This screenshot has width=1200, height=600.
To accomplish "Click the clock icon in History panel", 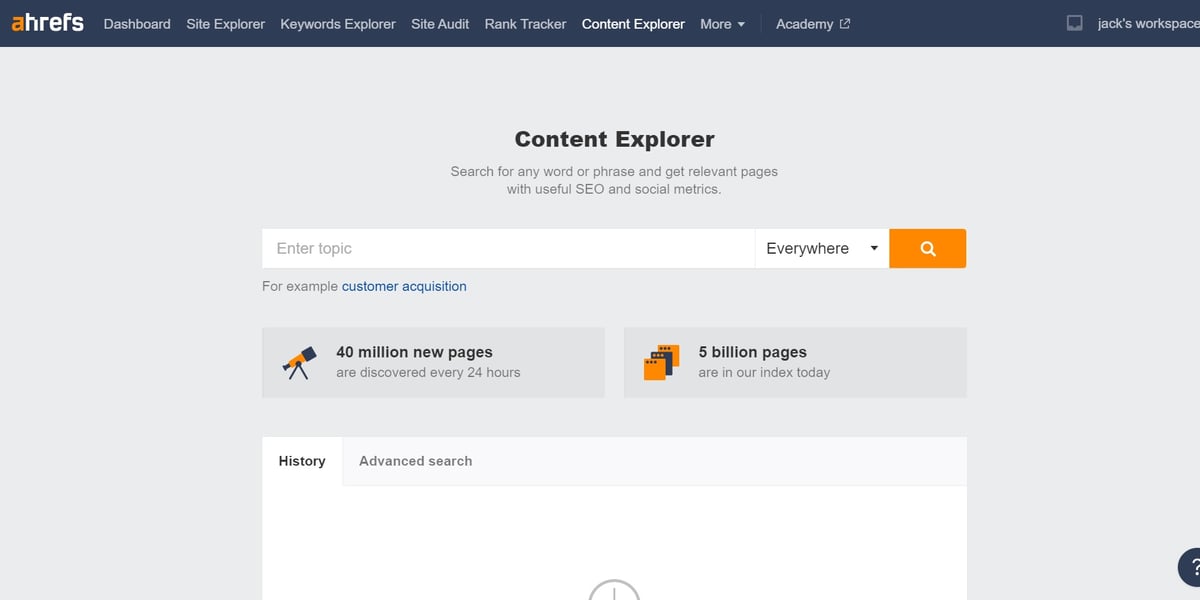I will pyautogui.click(x=613, y=590).
